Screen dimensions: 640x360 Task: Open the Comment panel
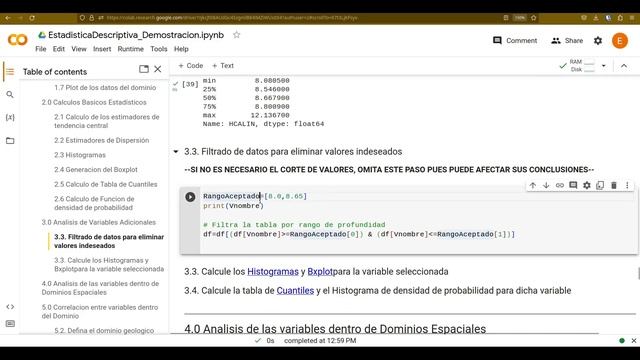[x=515, y=40]
